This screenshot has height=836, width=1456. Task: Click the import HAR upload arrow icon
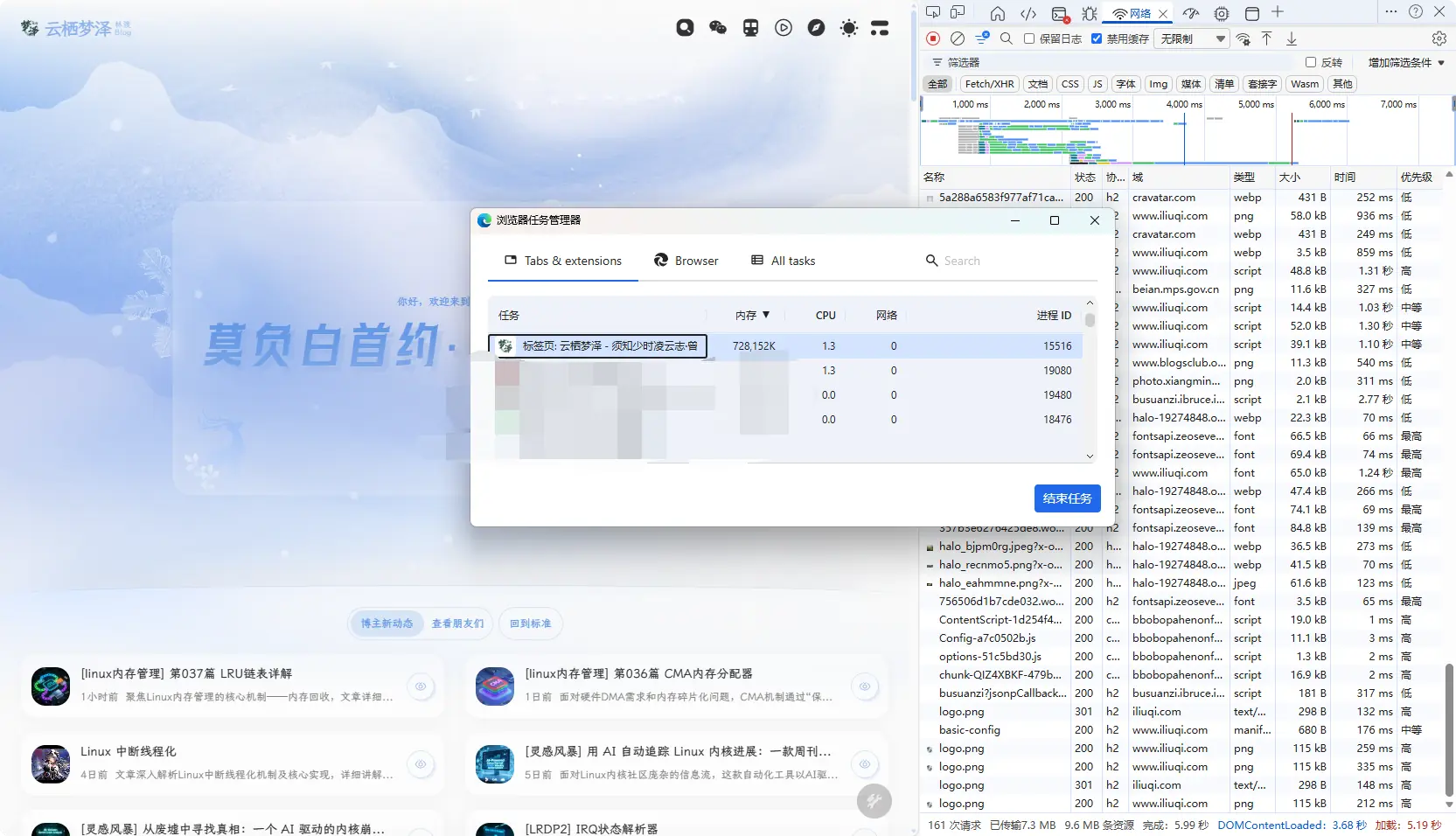pos(1266,38)
